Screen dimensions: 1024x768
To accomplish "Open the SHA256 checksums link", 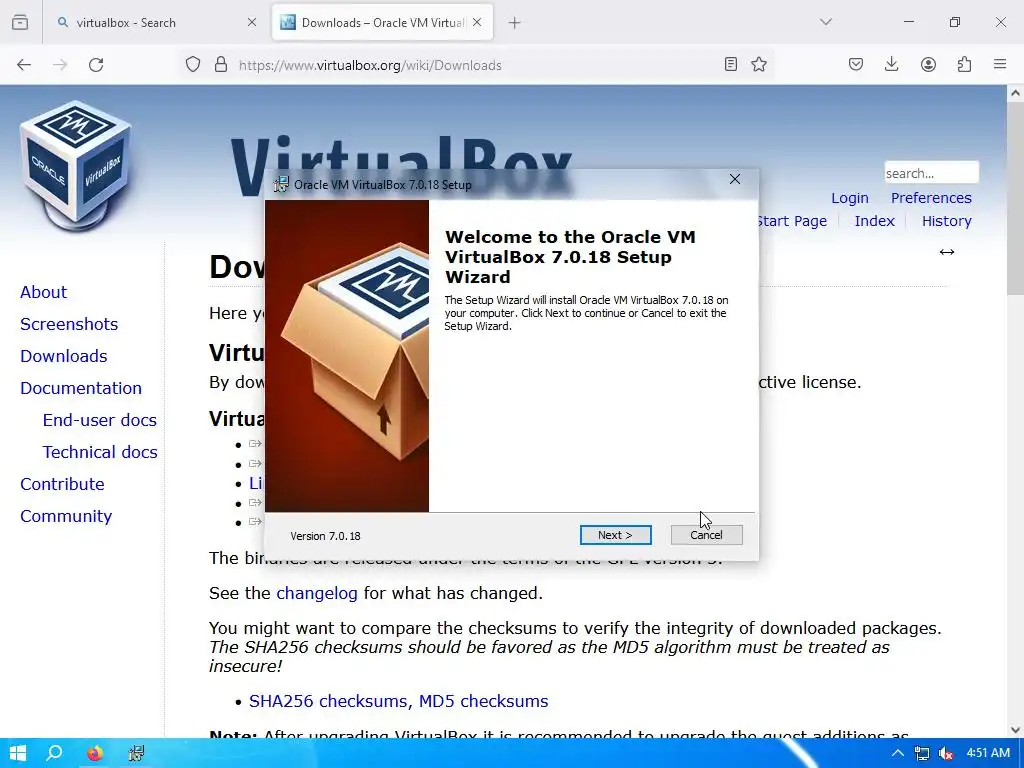I will [x=330, y=701].
